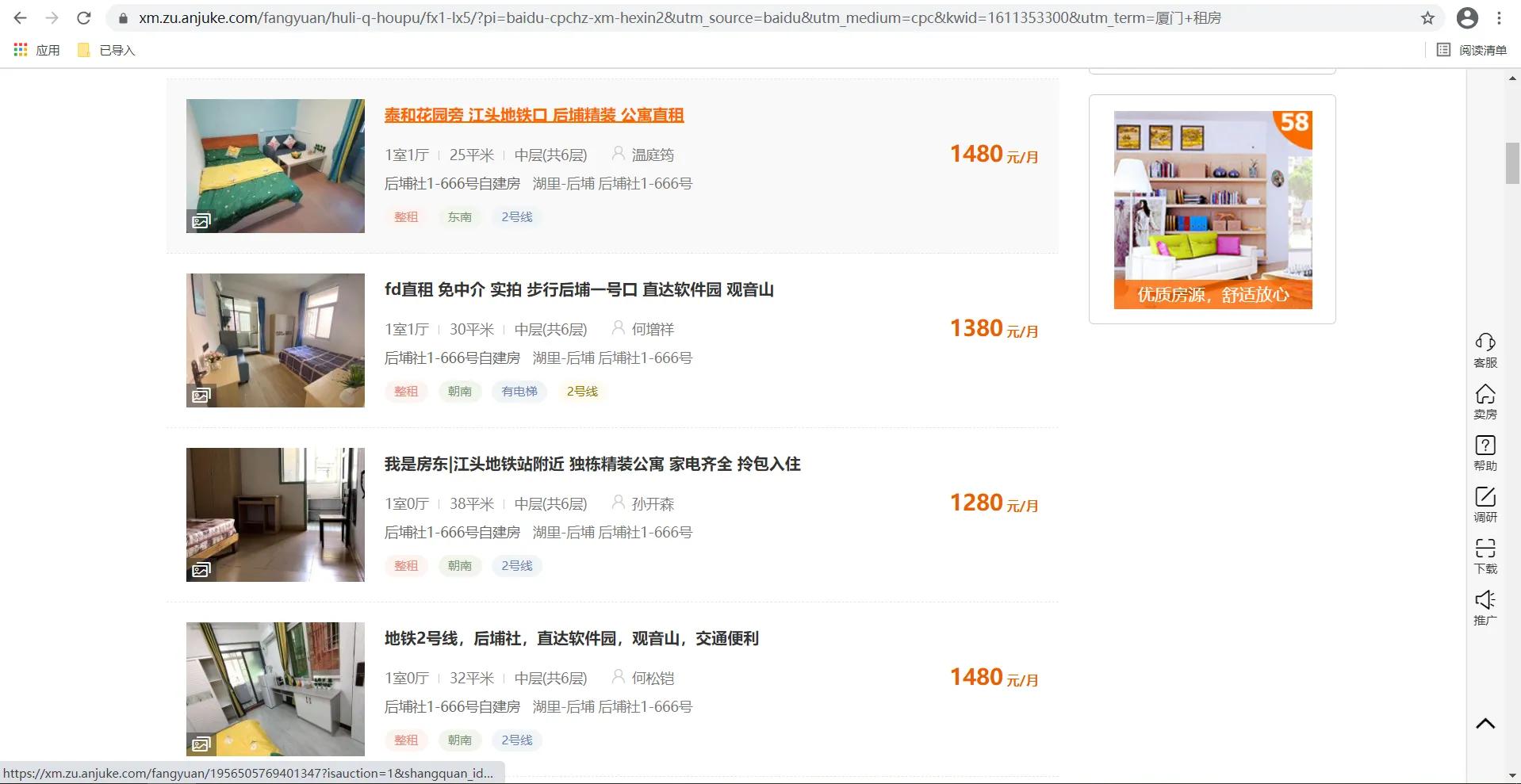1521x784 pixels.
Task: Bookmark this page with the star icon
Action: (1427, 17)
